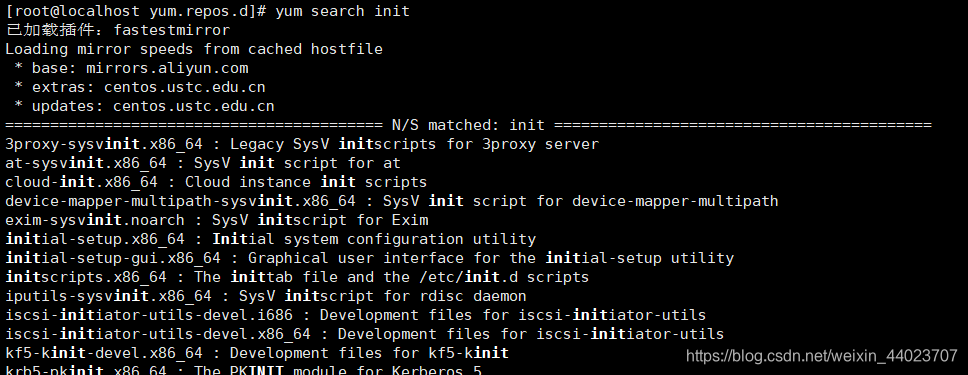
Task: Click the 'initial-setup-gui.x86_64' package name
Action: click(113, 258)
